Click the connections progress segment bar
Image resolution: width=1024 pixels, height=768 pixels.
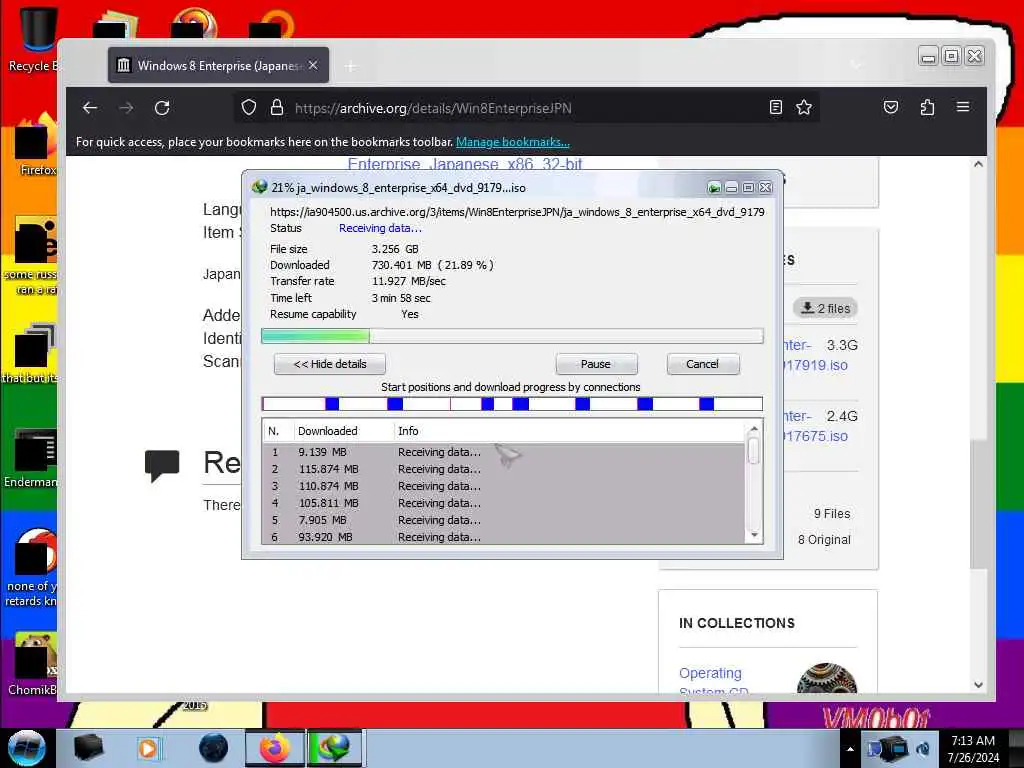[512, 404]
